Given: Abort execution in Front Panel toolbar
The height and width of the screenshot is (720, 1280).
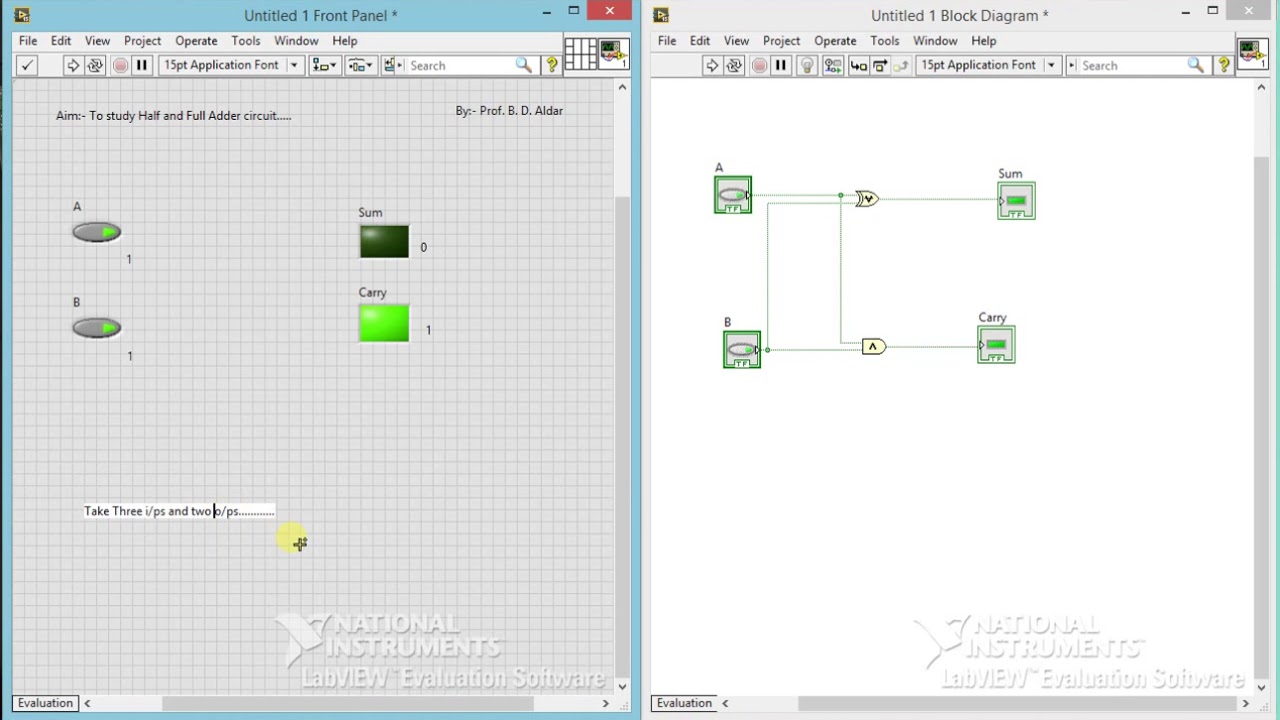Looking at the screenshot, I should [x=120, y=65].
